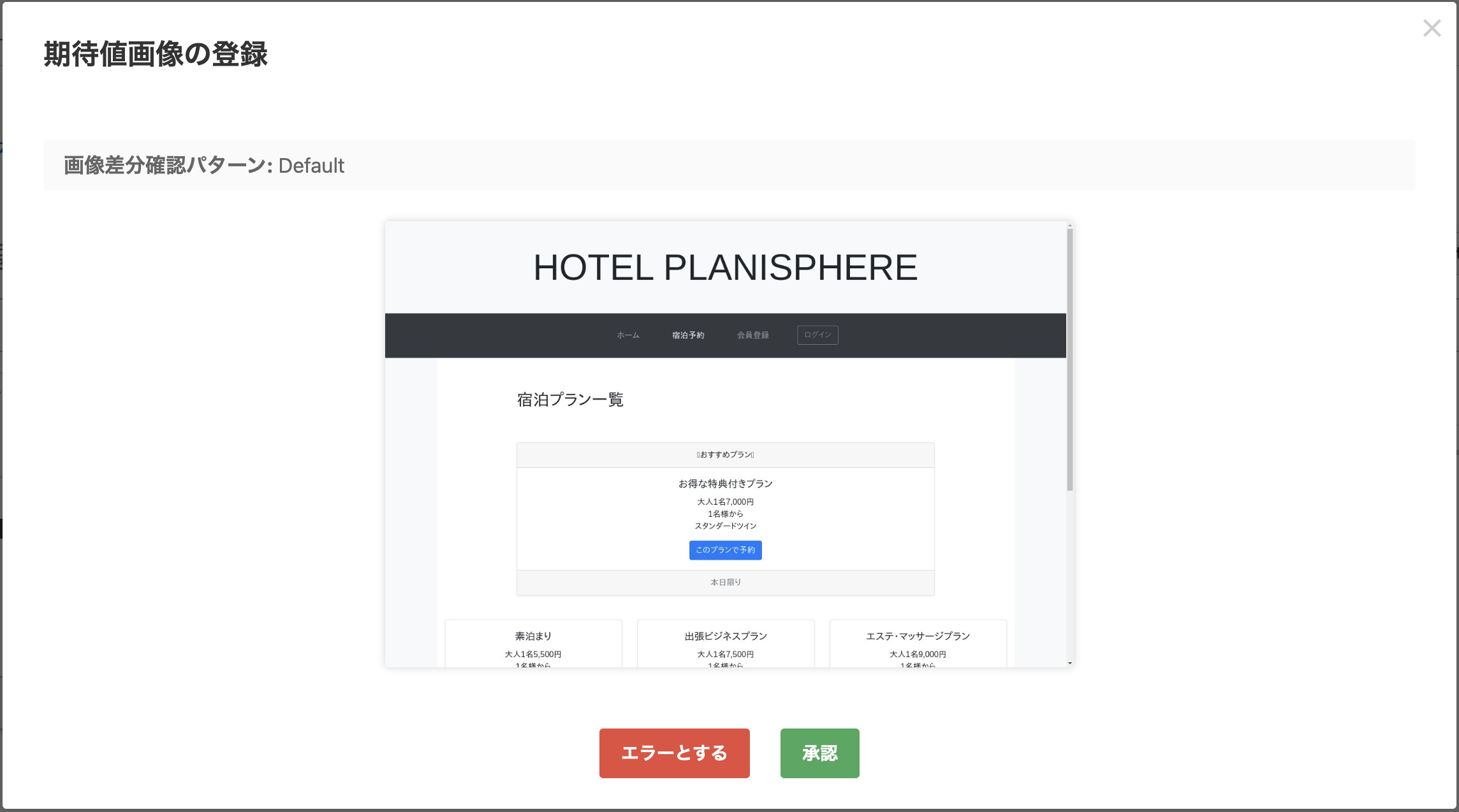The height and width of the screenshot is (812, 1459).
Task: Approve the image with the 承認 button
Action: (x=819, y=753)
